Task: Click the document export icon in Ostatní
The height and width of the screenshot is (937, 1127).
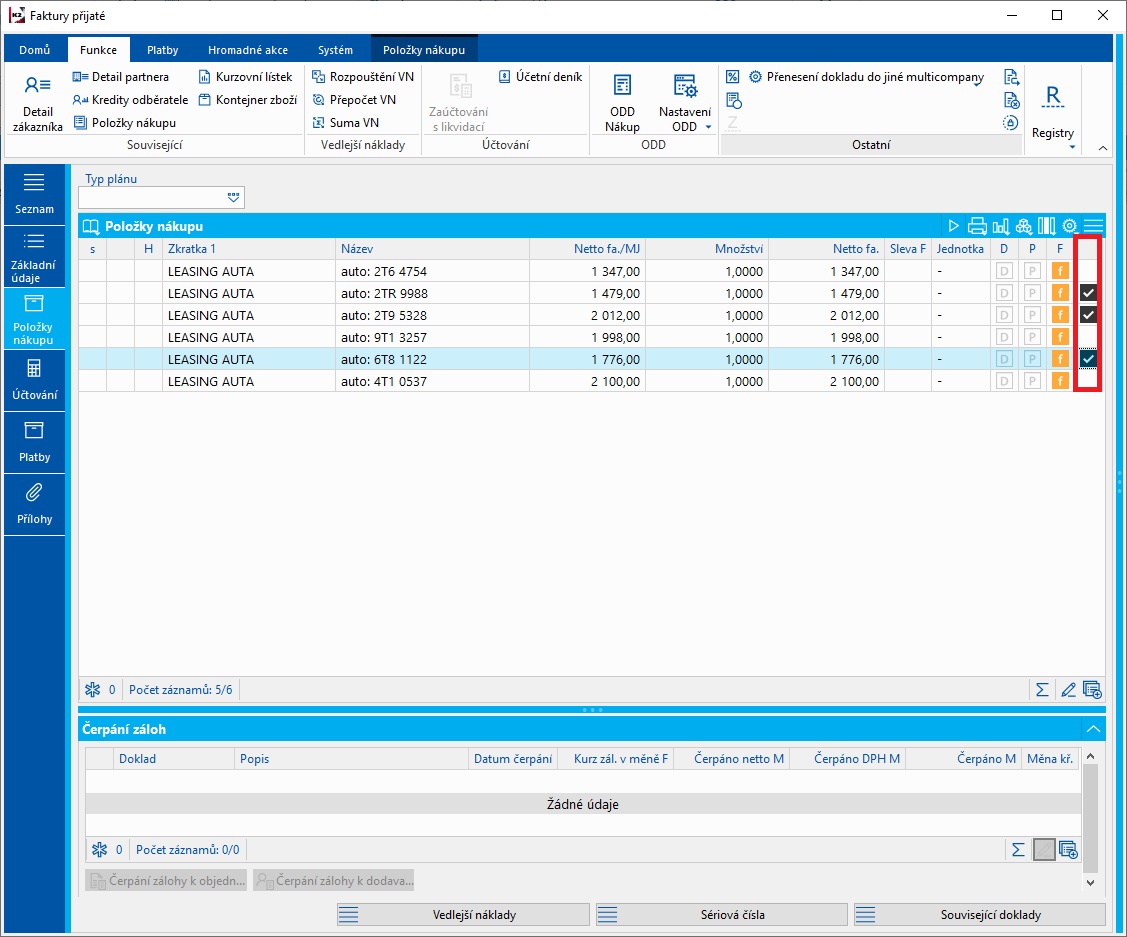Action: click(1011, 77)
